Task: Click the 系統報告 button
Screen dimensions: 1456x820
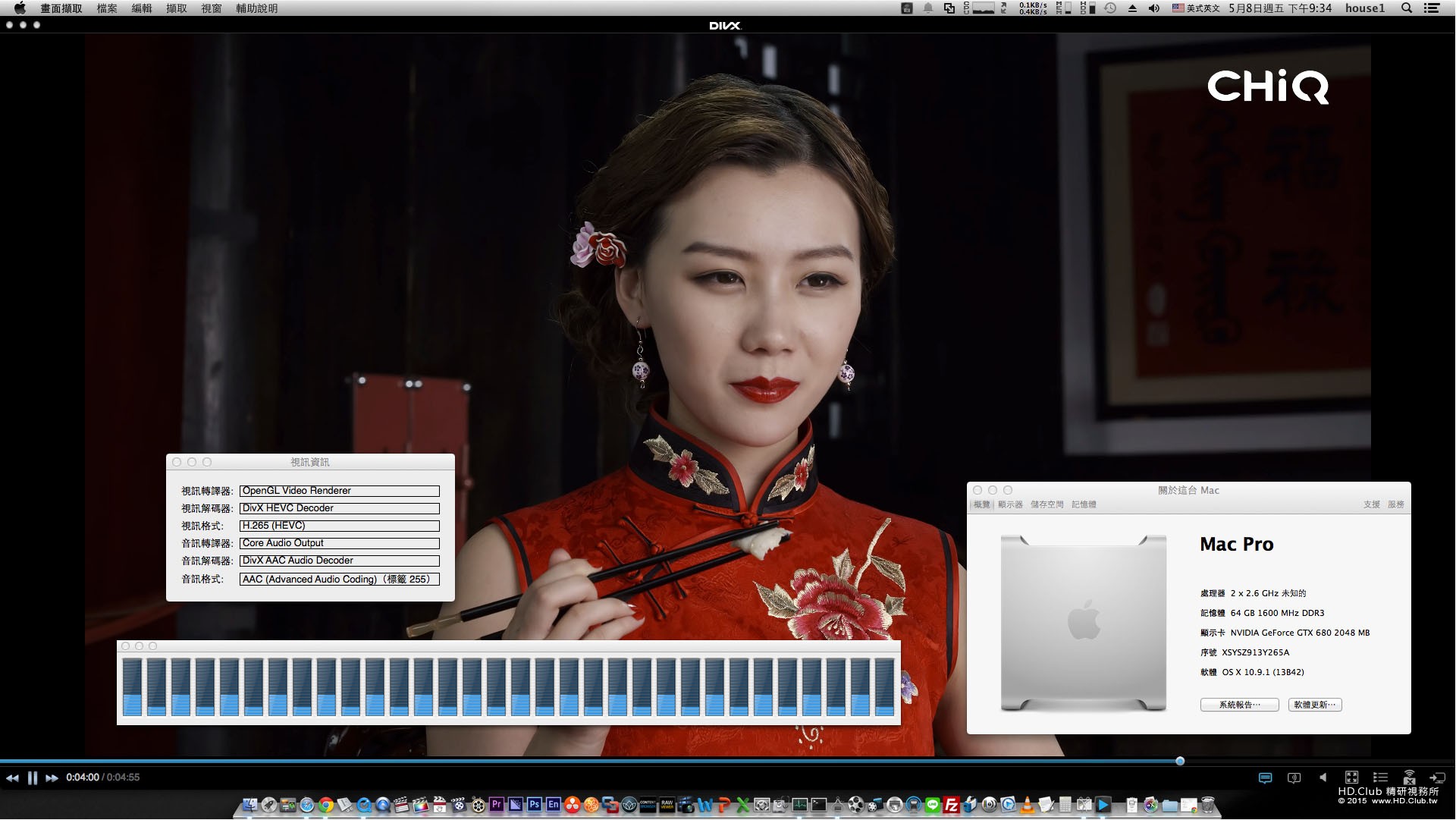Action: (1239, 705)
